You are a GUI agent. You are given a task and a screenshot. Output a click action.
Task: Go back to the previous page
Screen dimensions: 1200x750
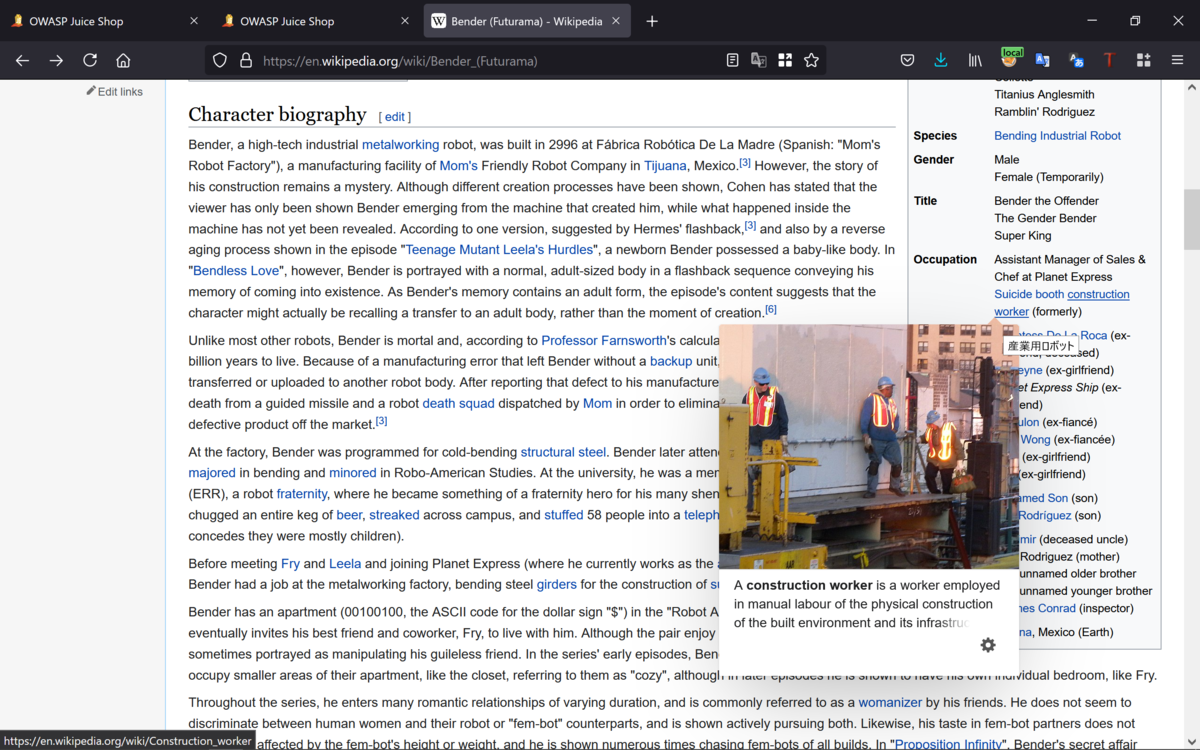click(x=22, y=60)
